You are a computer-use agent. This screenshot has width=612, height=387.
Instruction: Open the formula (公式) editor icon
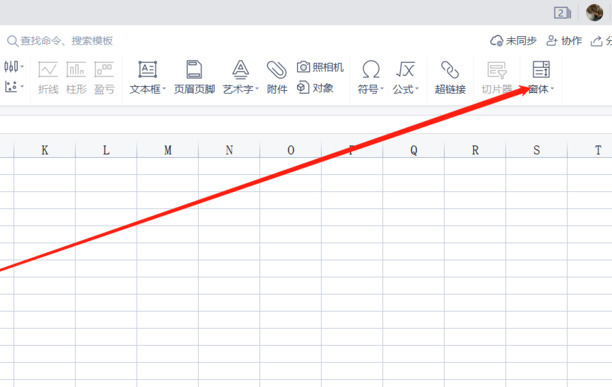click(405, 70)
